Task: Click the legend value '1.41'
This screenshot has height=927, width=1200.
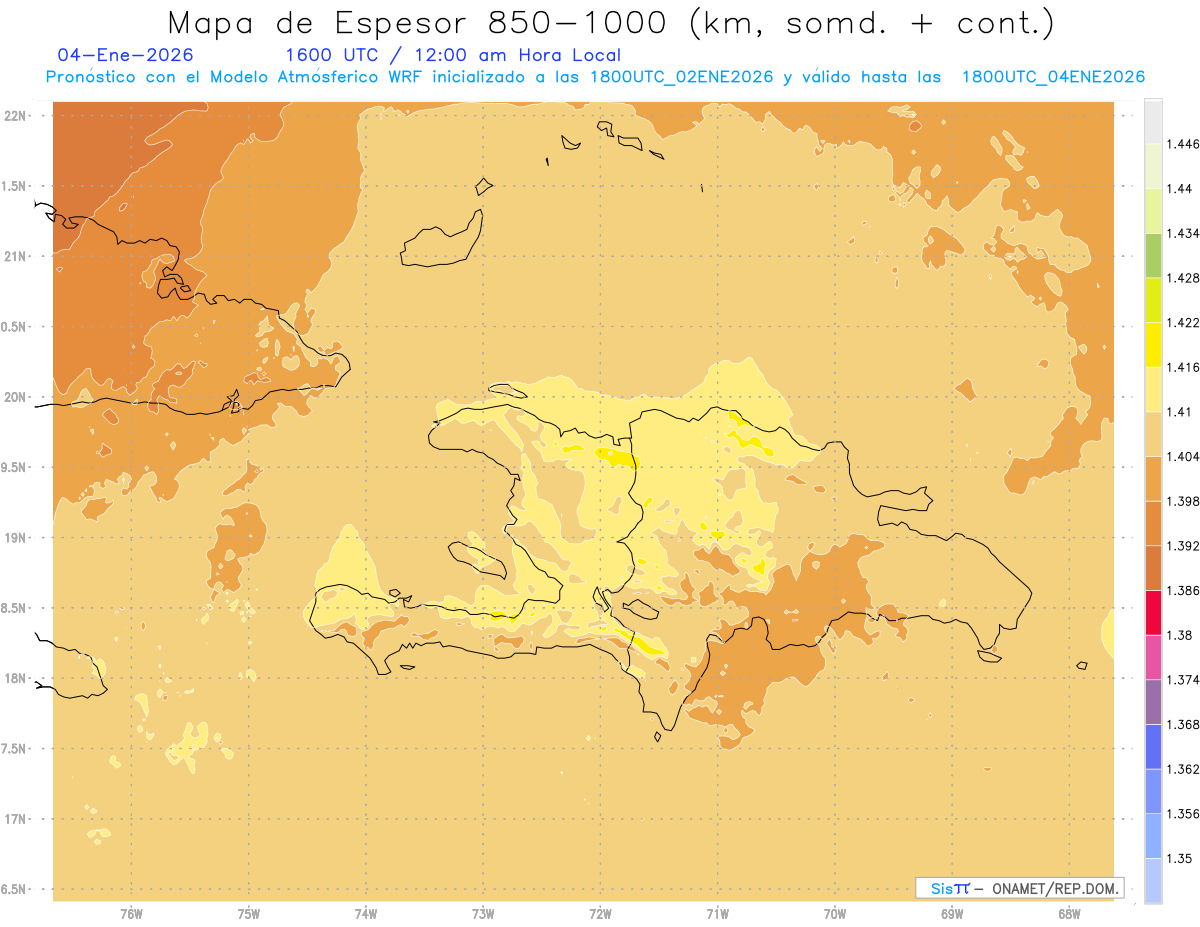Action: (1180, 412)
